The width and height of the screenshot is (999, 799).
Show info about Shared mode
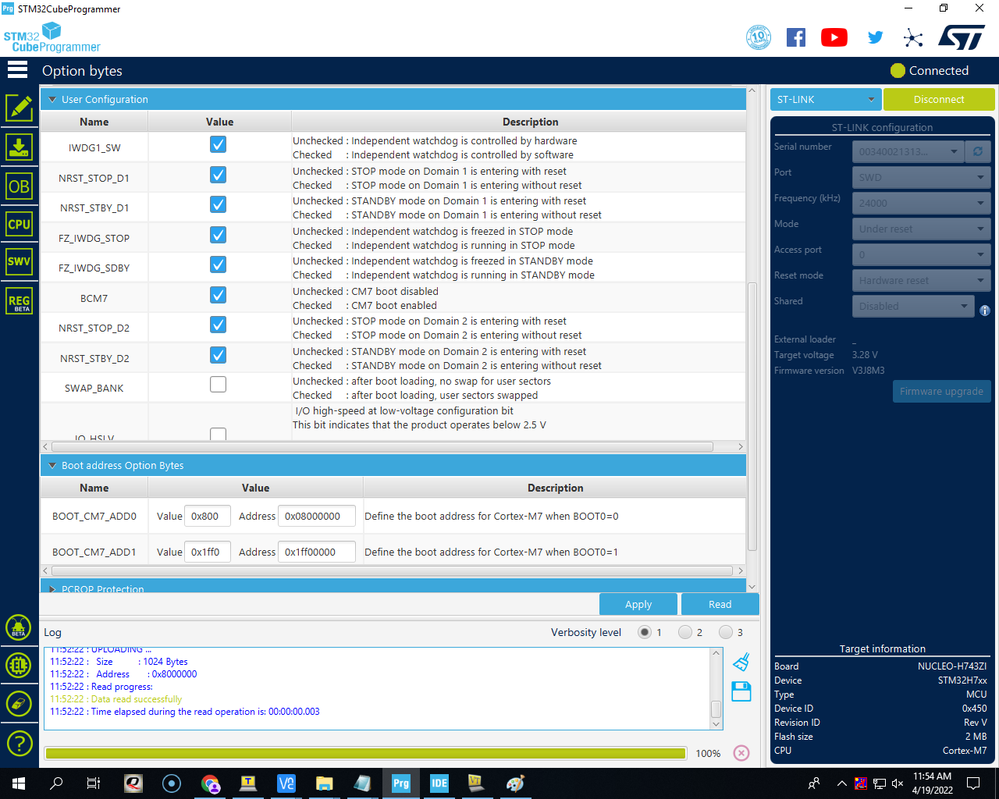(985, 310)
